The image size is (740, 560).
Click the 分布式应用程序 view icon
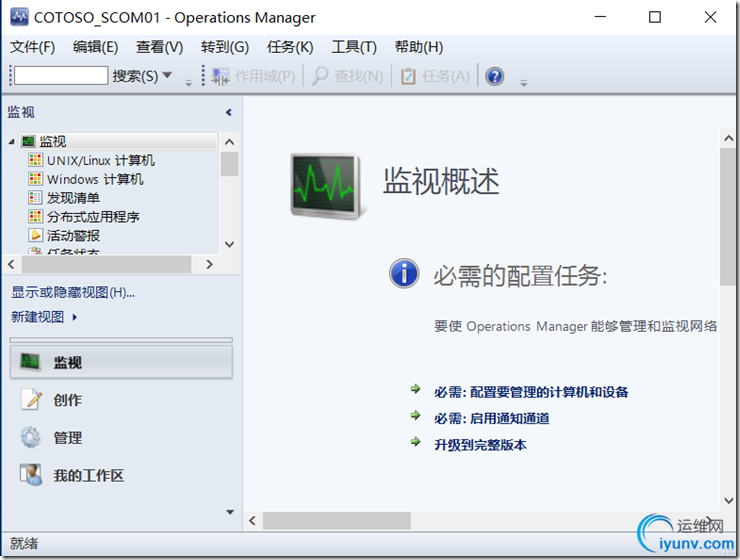35,217
